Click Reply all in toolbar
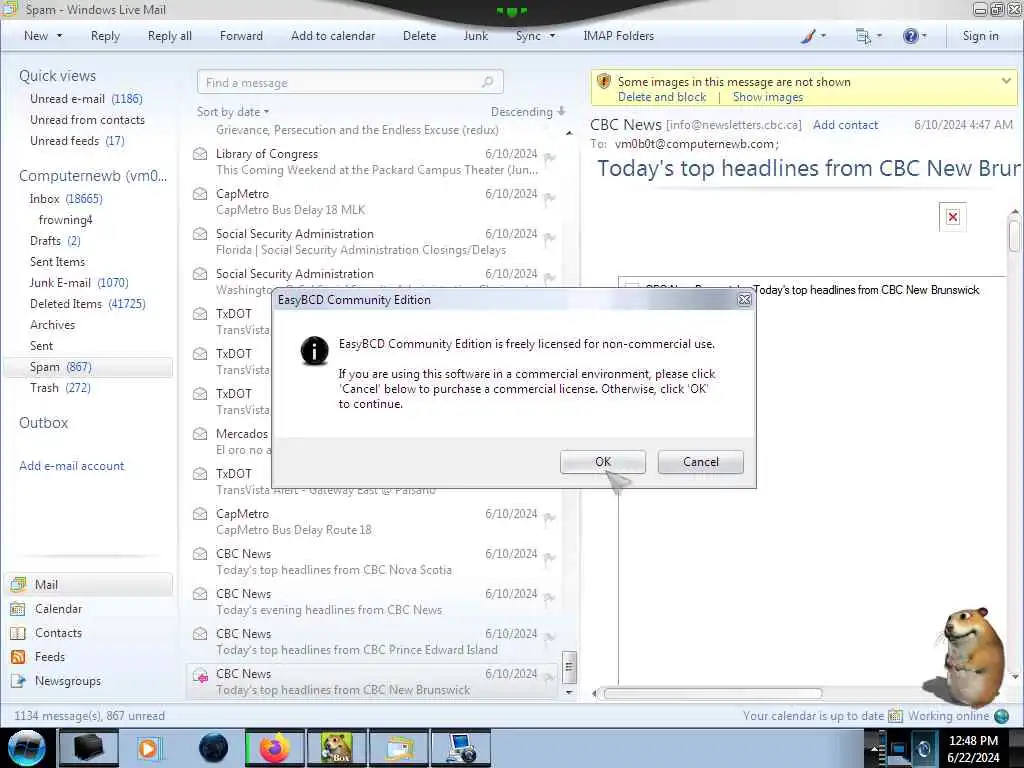 tap(170, 36)
